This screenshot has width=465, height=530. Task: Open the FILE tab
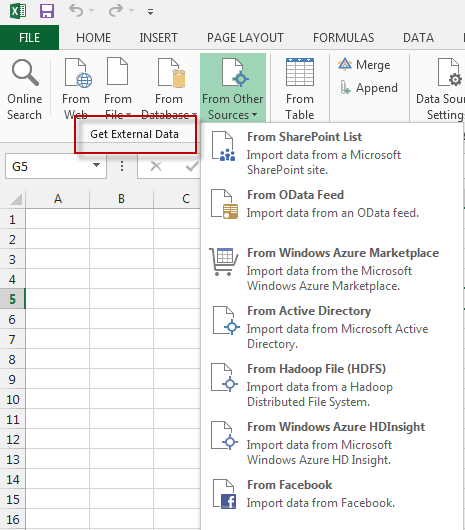click(29, 38)
